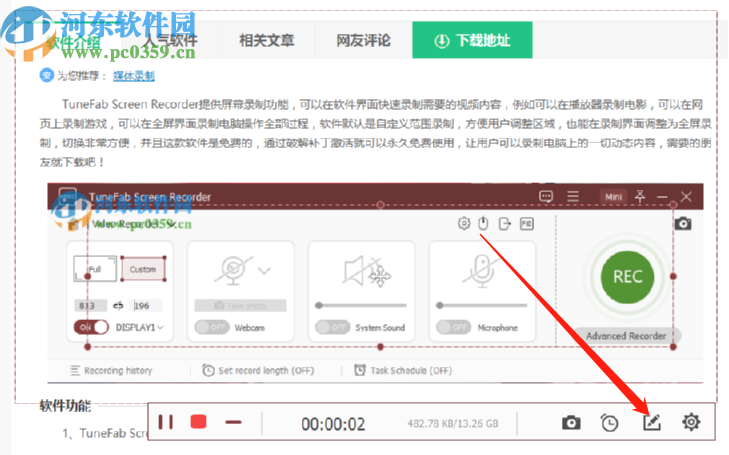Minimize the recording toolbar with dash icon

[233, 422]
